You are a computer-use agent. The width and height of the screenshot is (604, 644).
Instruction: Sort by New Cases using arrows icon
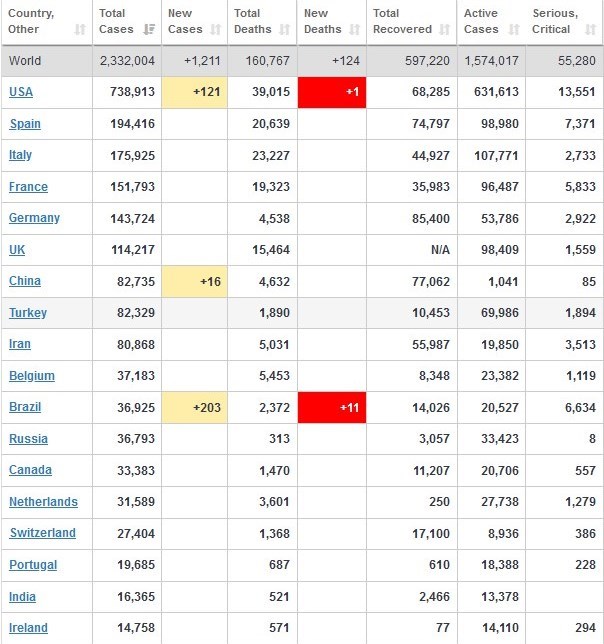(216, 30)
